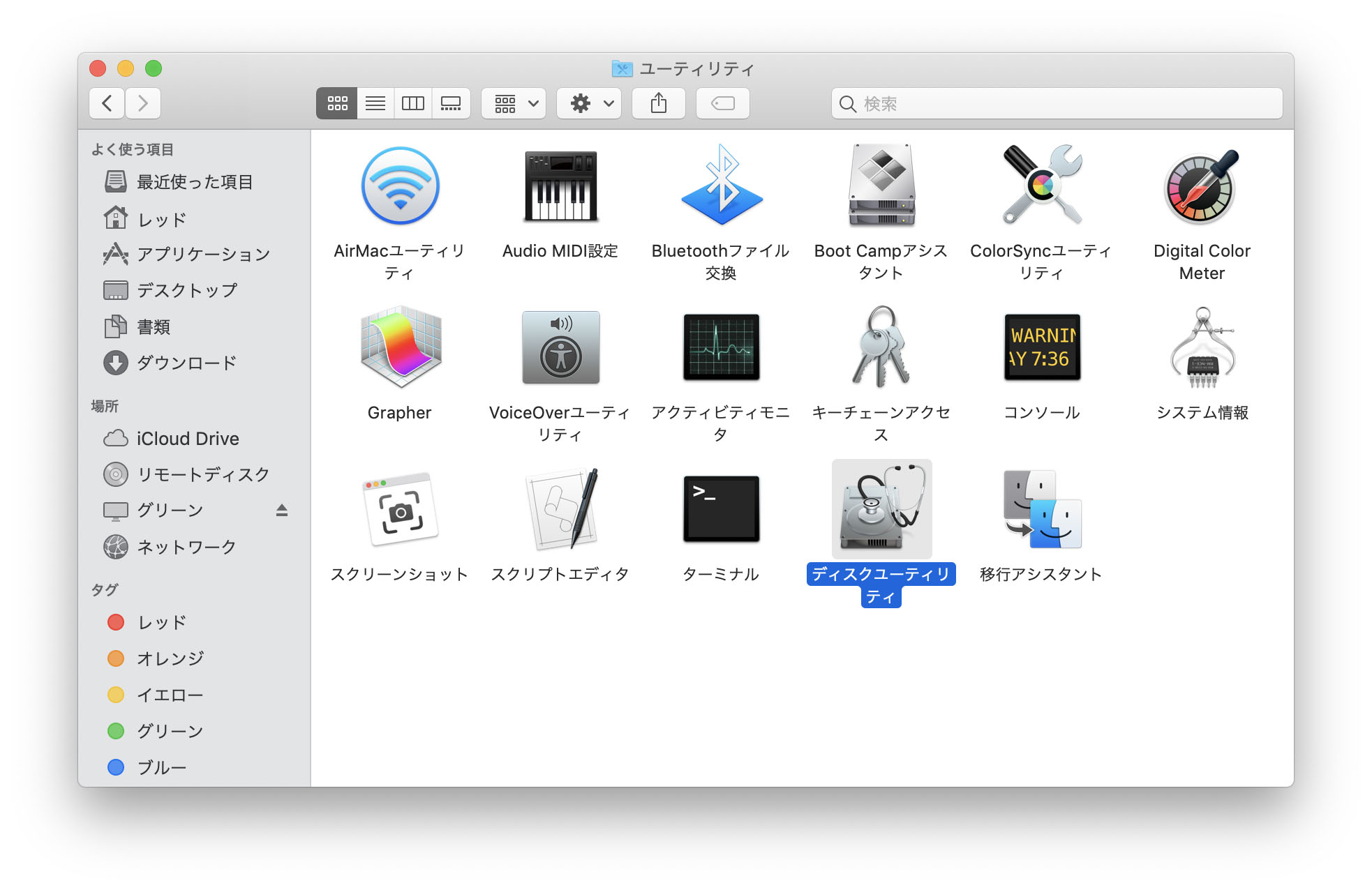Switch to icon view
This screenshot has height=890, width=1372.
tap(337, 103)
